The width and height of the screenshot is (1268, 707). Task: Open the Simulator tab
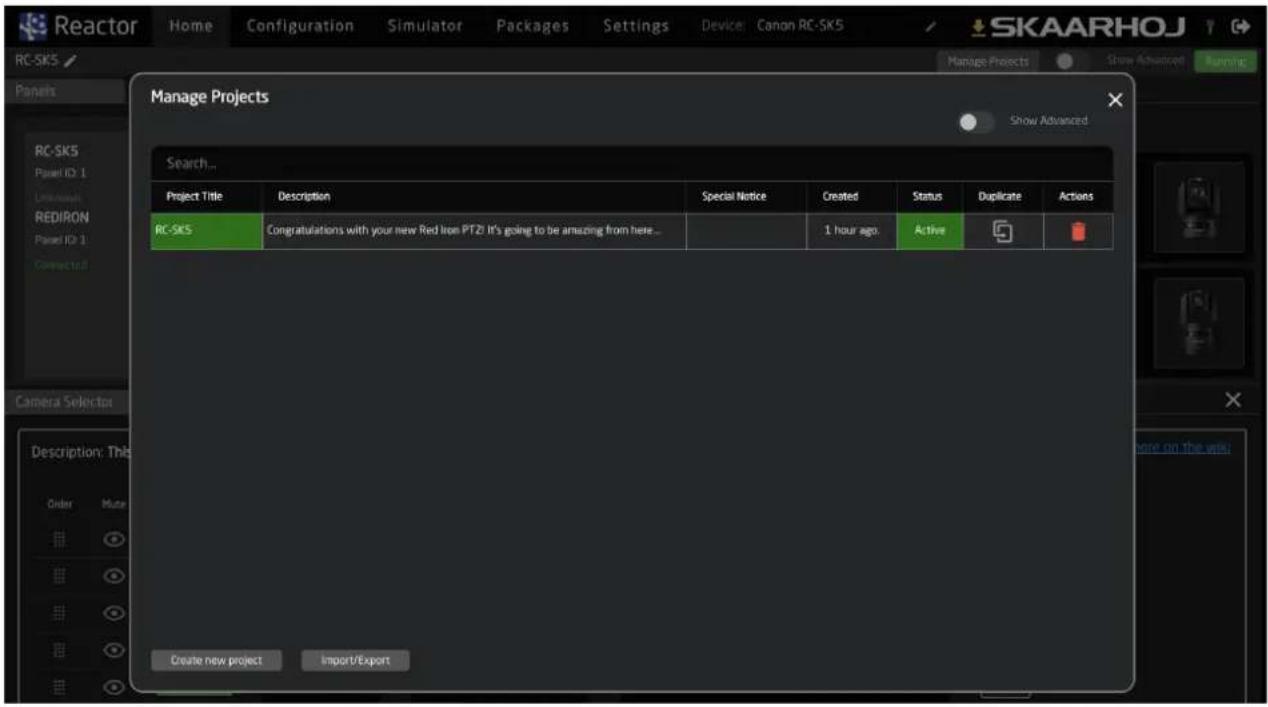pos(425,26)
